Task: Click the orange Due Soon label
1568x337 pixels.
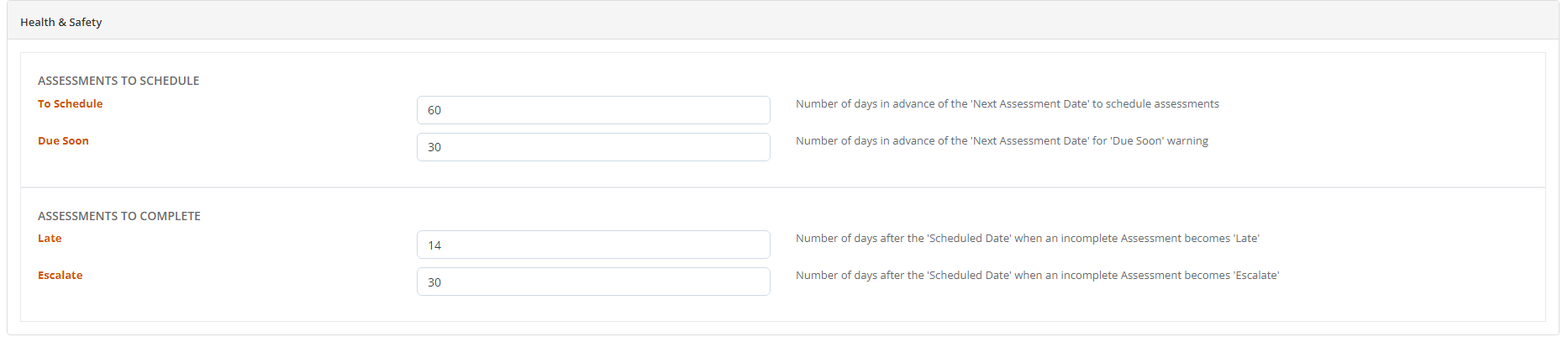Action: tap(63, 140)
